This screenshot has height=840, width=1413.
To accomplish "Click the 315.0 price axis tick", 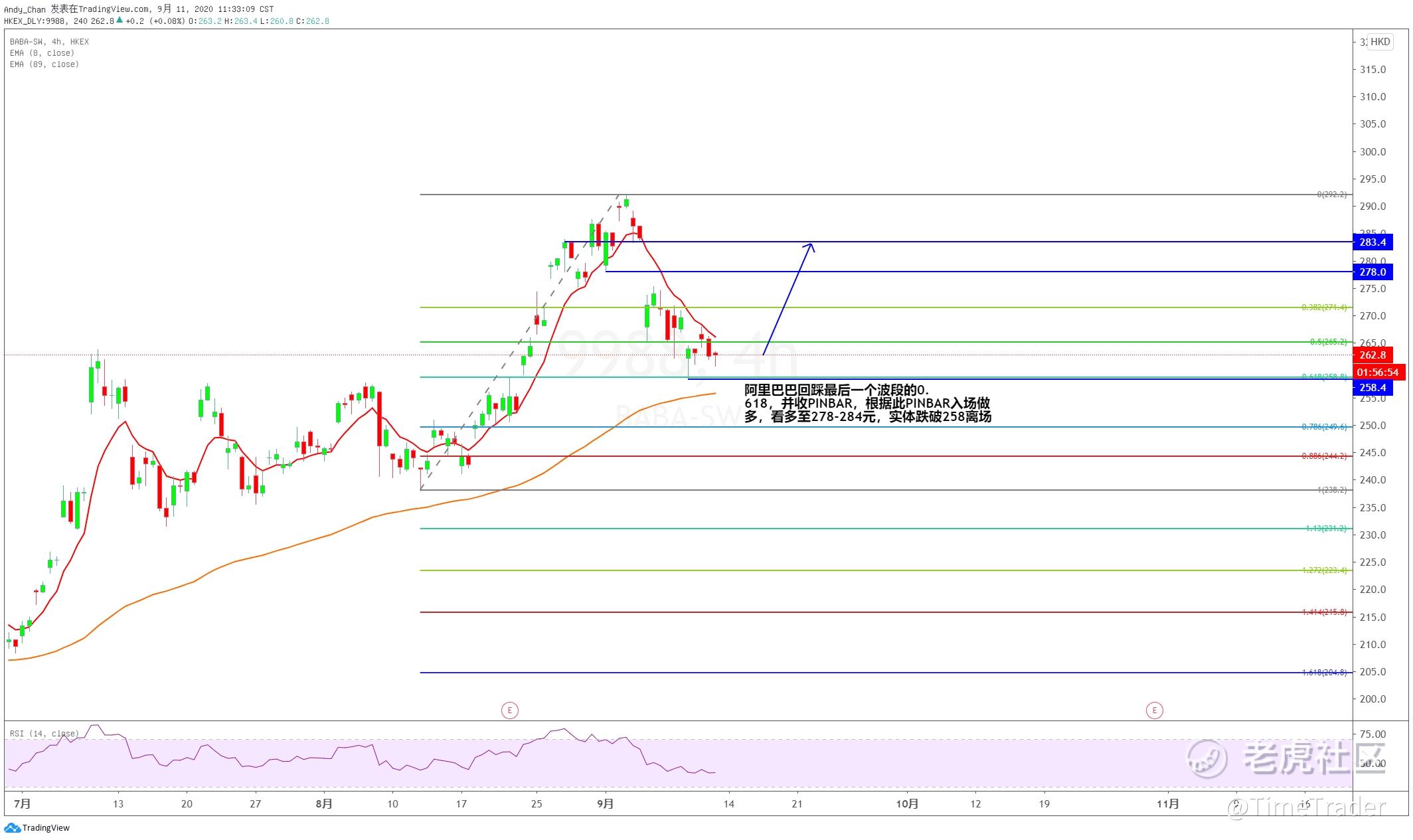I will (1373, 70).
